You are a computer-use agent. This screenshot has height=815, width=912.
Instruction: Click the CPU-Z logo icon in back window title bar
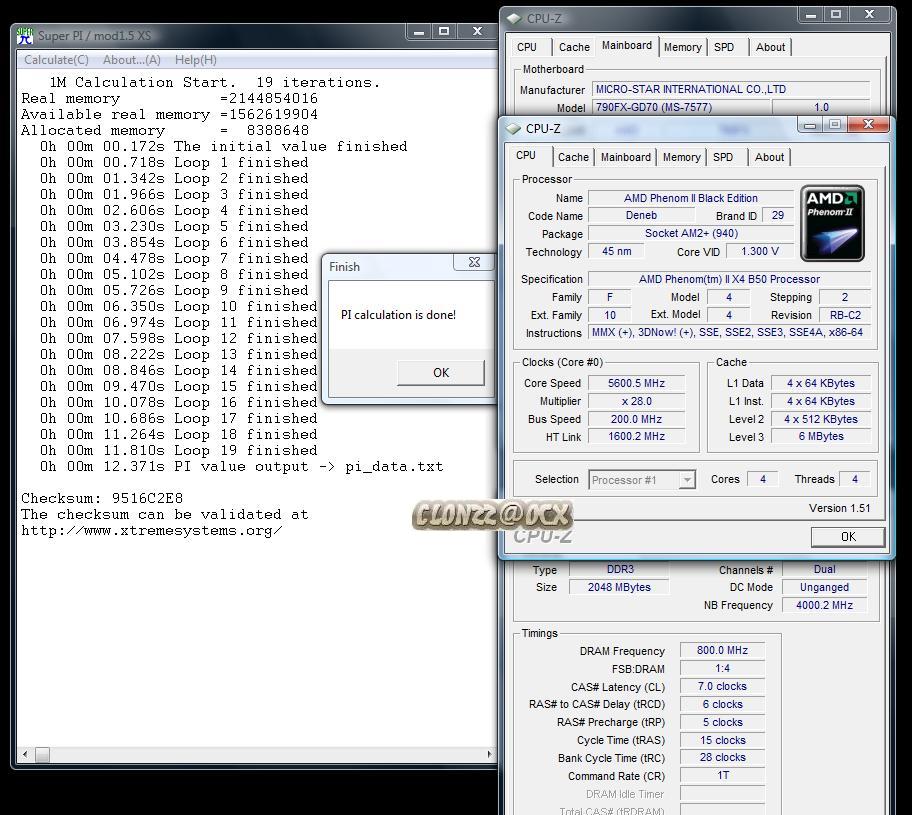point(515,19)
